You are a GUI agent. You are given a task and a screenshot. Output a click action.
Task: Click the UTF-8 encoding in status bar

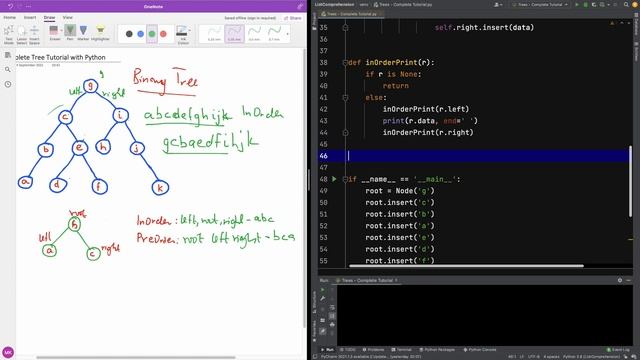click(534, 357)
